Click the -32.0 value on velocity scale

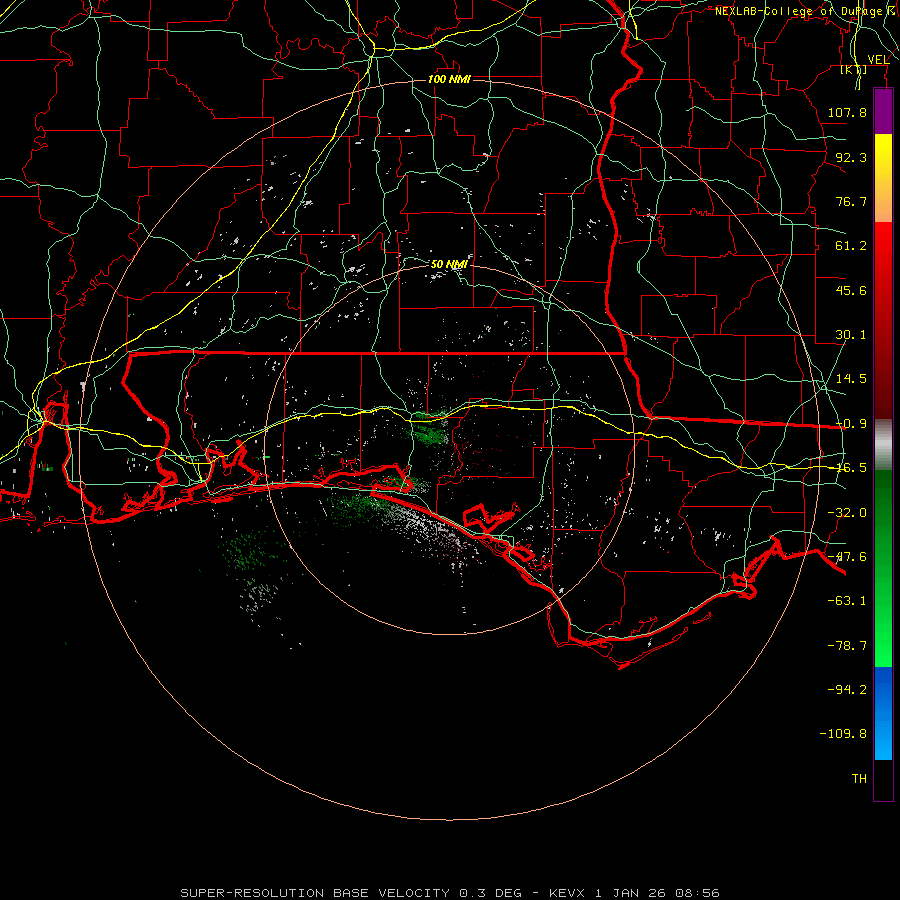[847, 513]
